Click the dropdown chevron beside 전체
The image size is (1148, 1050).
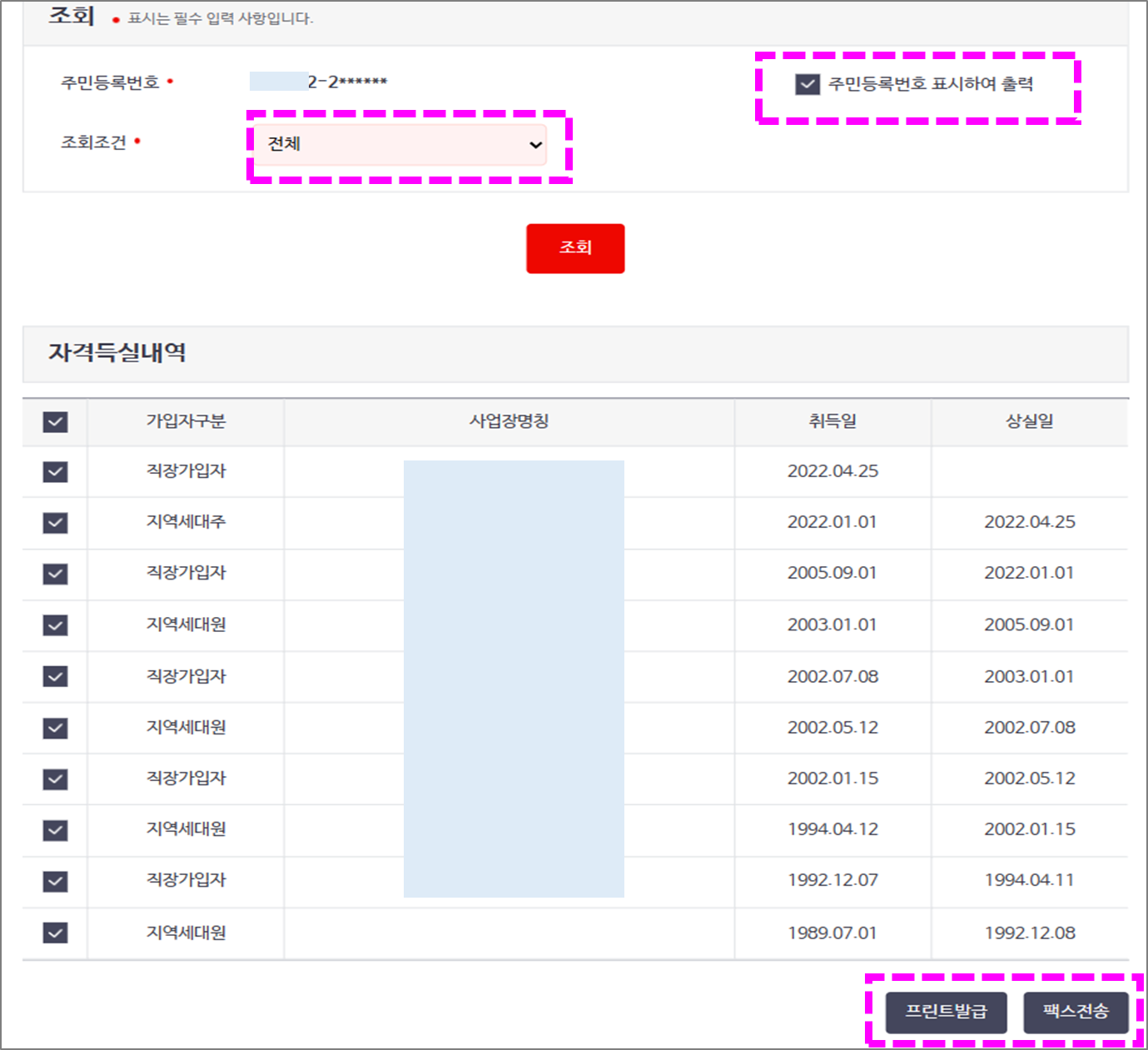[x=535, y=146]
